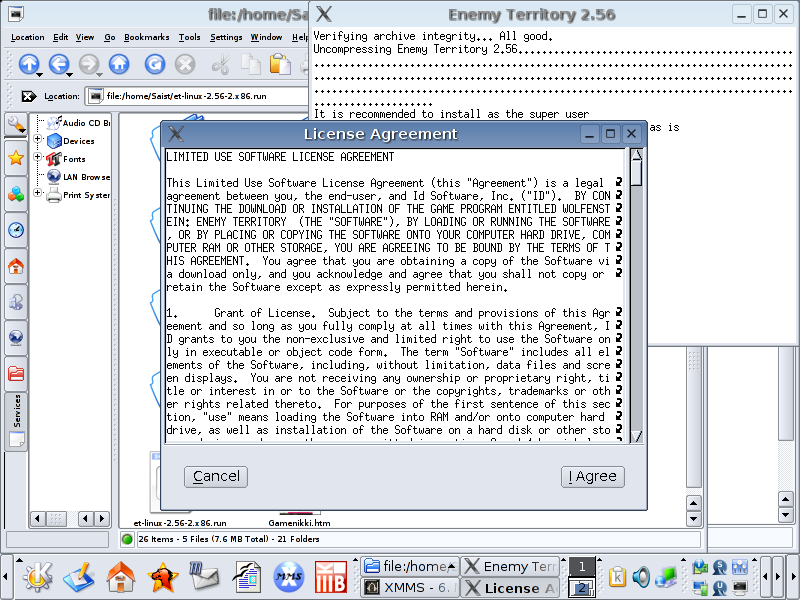The image size is (800, 600).
Task: Reload the page with the Reload icon
Action: pyautogui.click(x=154, y=64)
